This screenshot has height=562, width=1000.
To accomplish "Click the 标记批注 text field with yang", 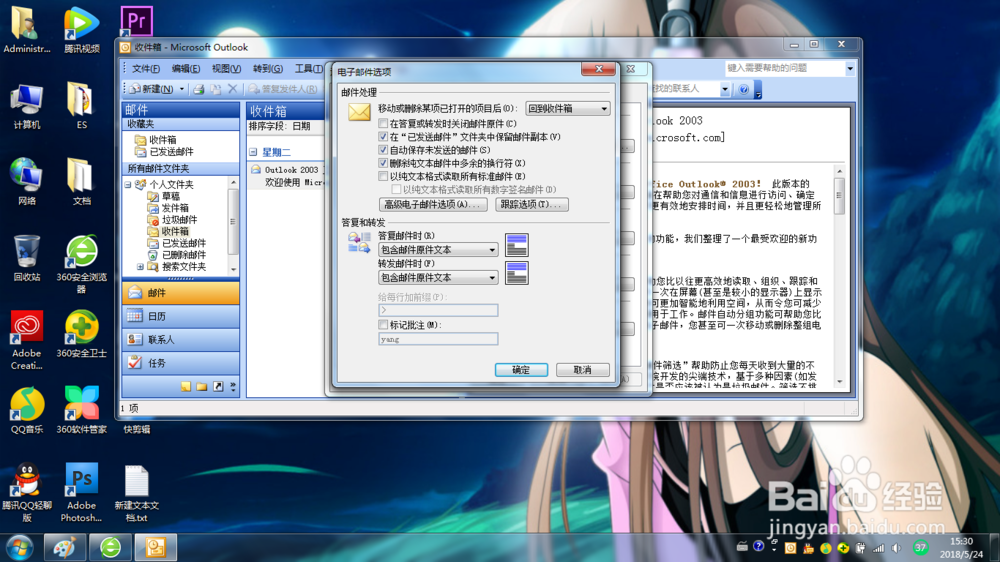I will click(438, 339).
